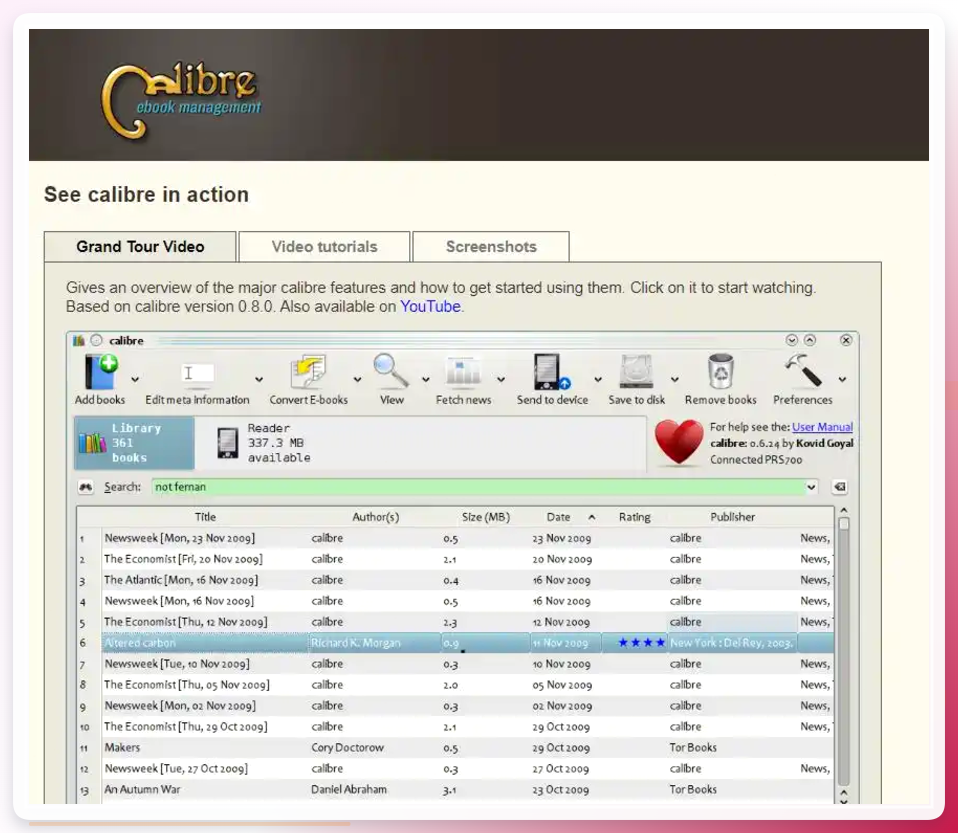Click the binoculars advanced search icon

86,487
